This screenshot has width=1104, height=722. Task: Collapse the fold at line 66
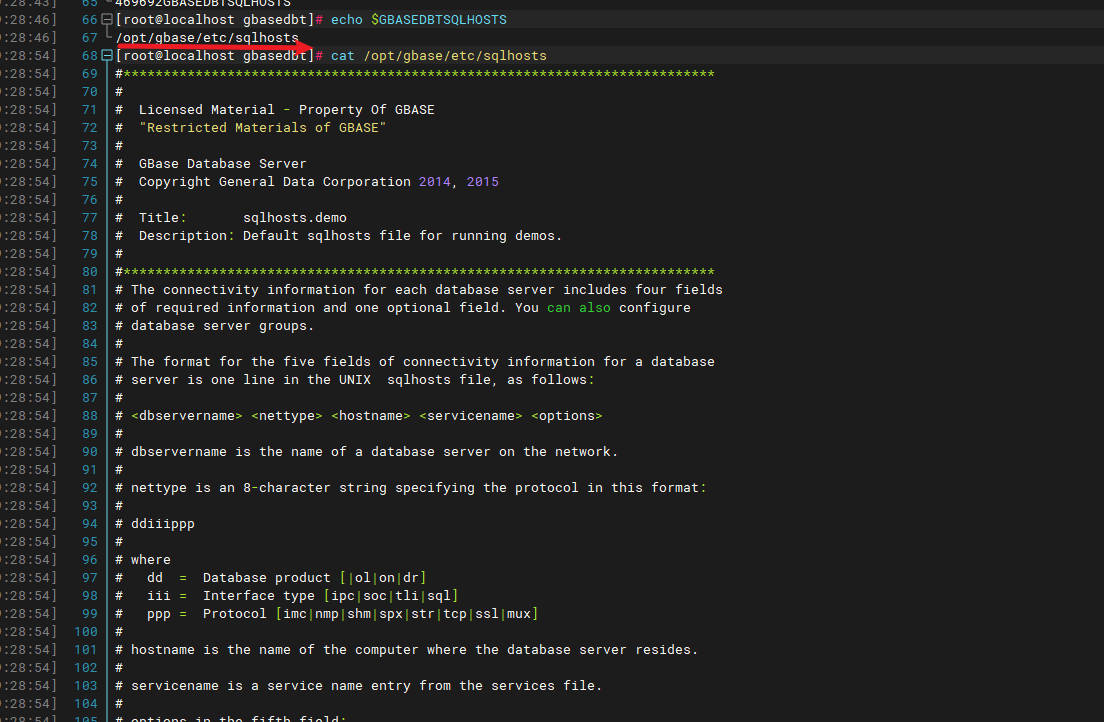point(107,20)
